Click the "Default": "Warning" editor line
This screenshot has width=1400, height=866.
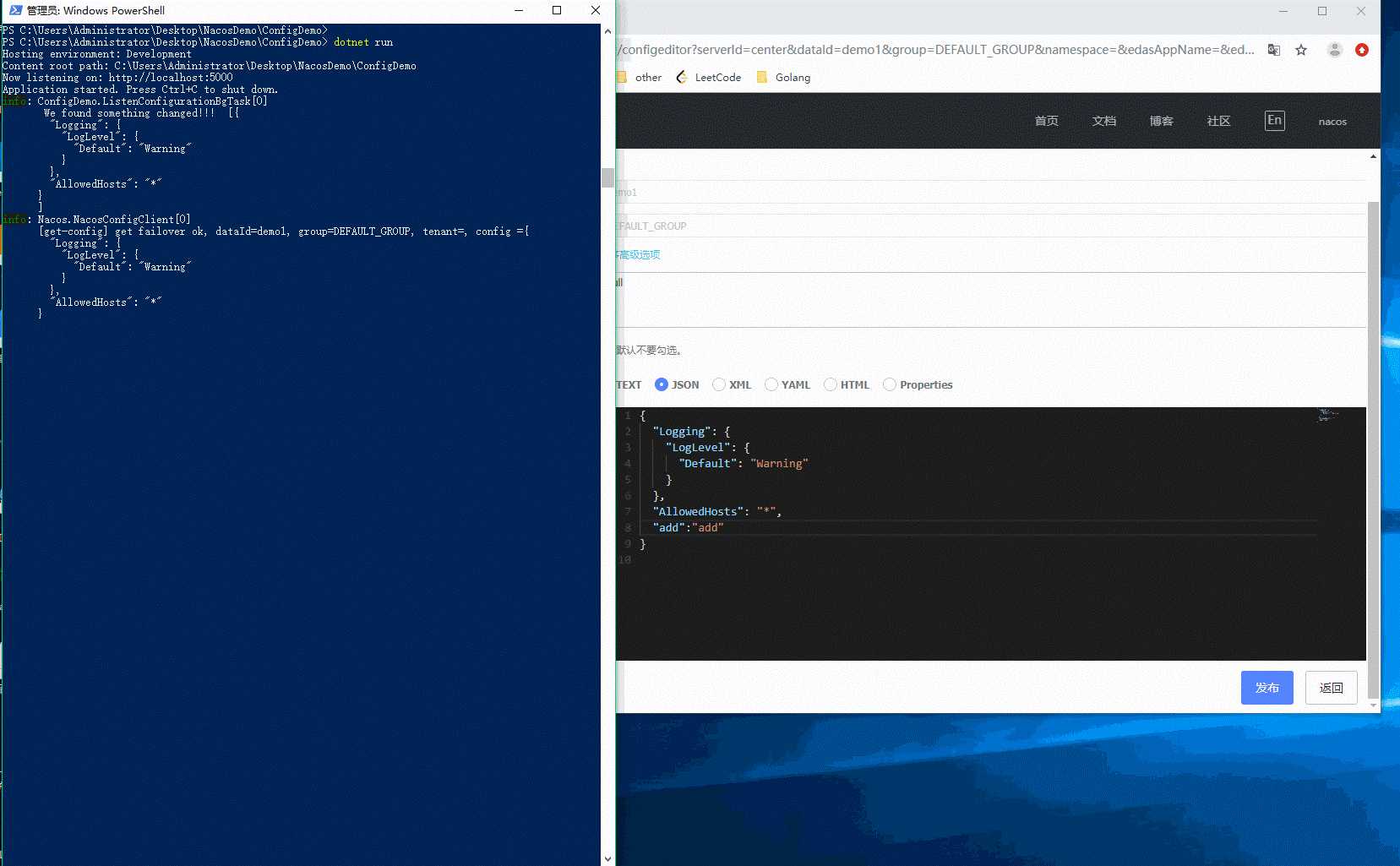pos(744,463)
